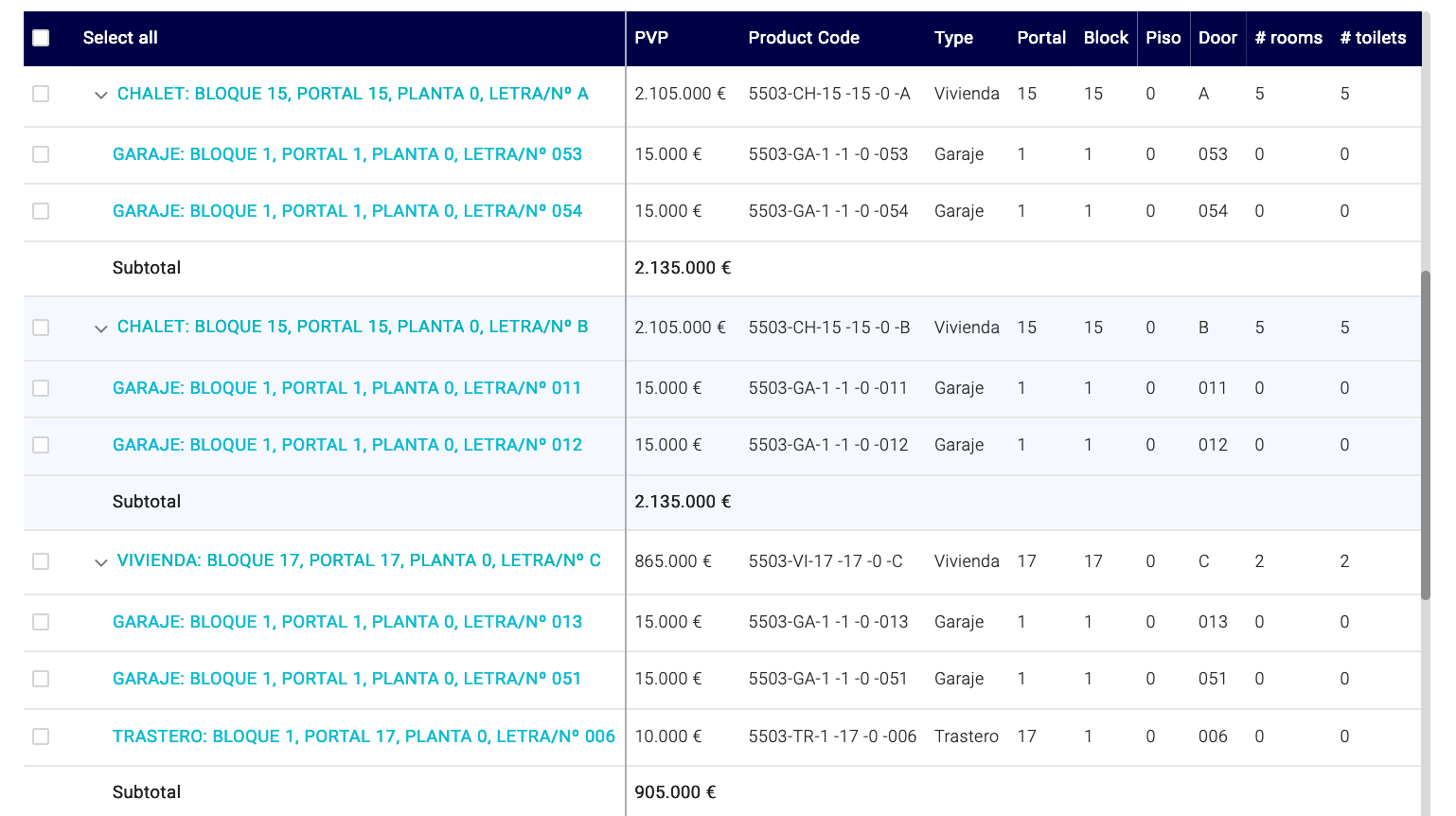Check the box for Garaje Nº 012 row
The height and width of the screenshot is (816, 1456).
[x=41, y=445]
